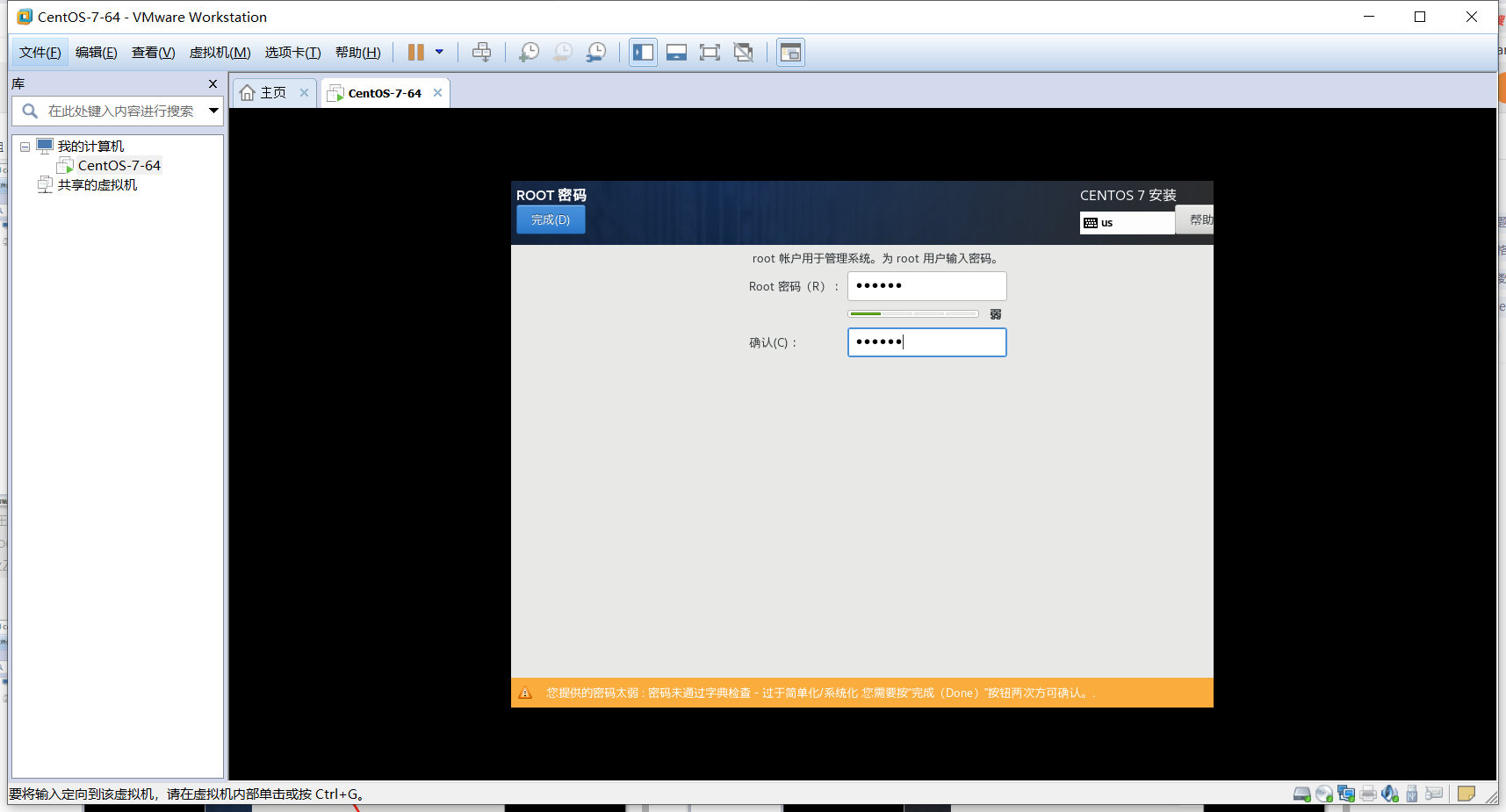This screenshot has width=1506, height=812.
Task: Click the root account description text
Action: pyautogui.click(x=875, y=258)
